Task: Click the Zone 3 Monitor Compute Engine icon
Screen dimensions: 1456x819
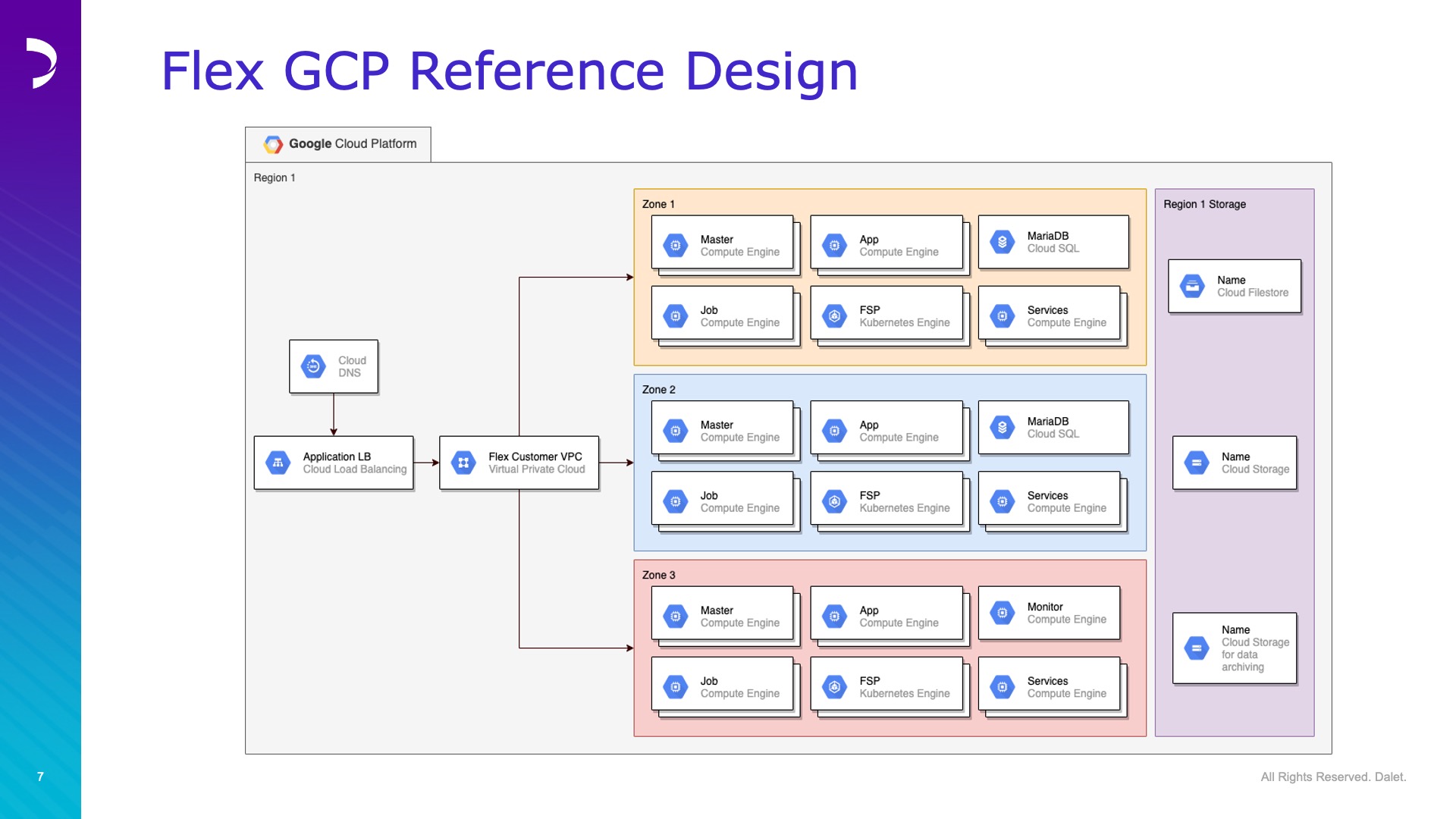Action: (1002, 613)
